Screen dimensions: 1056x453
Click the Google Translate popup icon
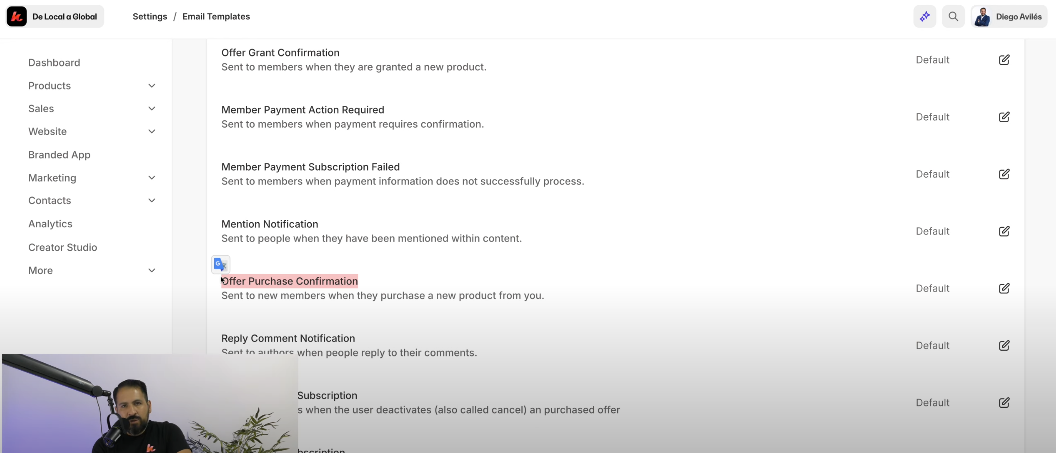pyautogui.click(x=221, y=264)
